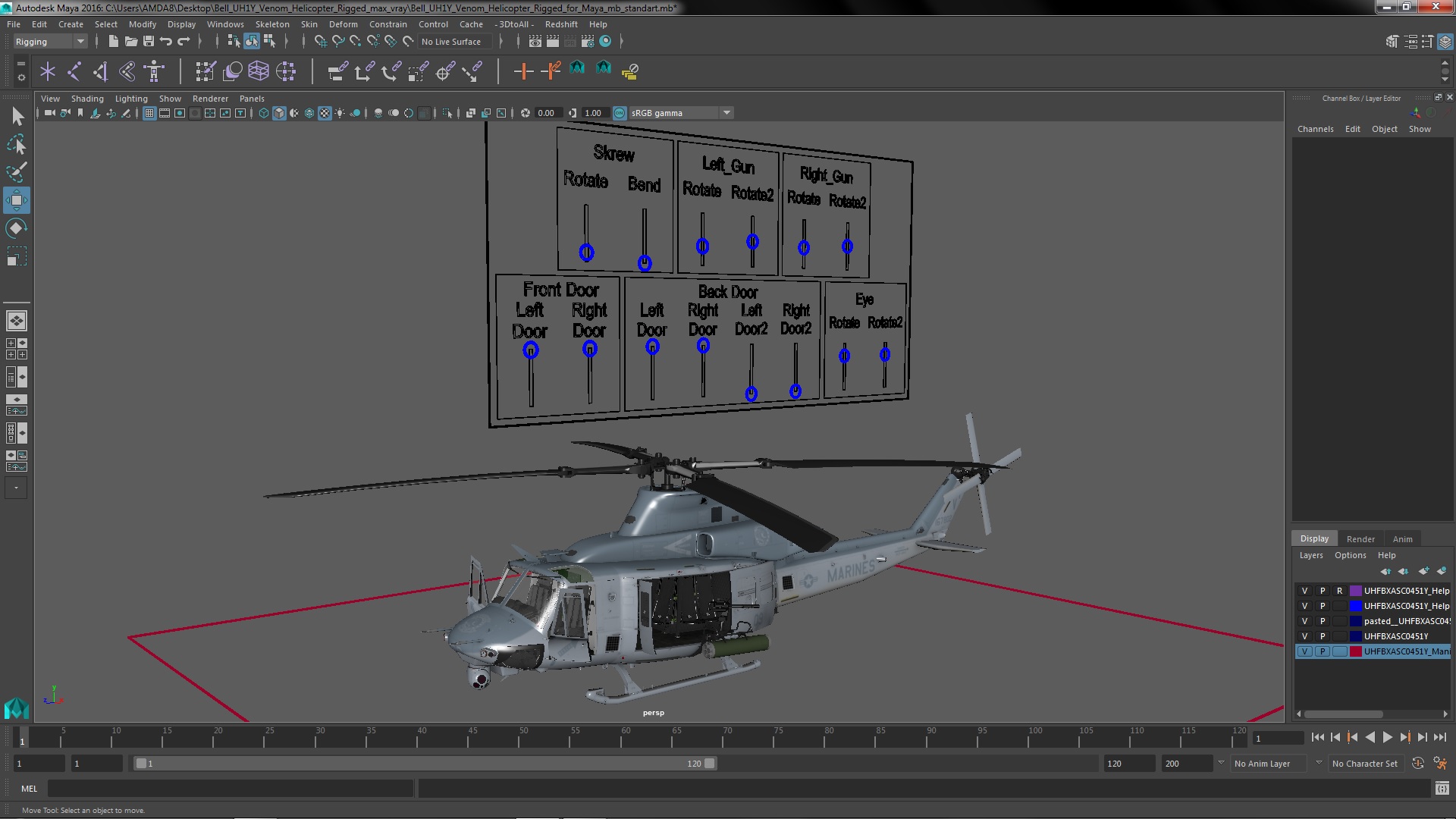Activate the Lasso select tool
This screenshot has height=819, width=1456.
pyautogui.click(x=17, y=144)
